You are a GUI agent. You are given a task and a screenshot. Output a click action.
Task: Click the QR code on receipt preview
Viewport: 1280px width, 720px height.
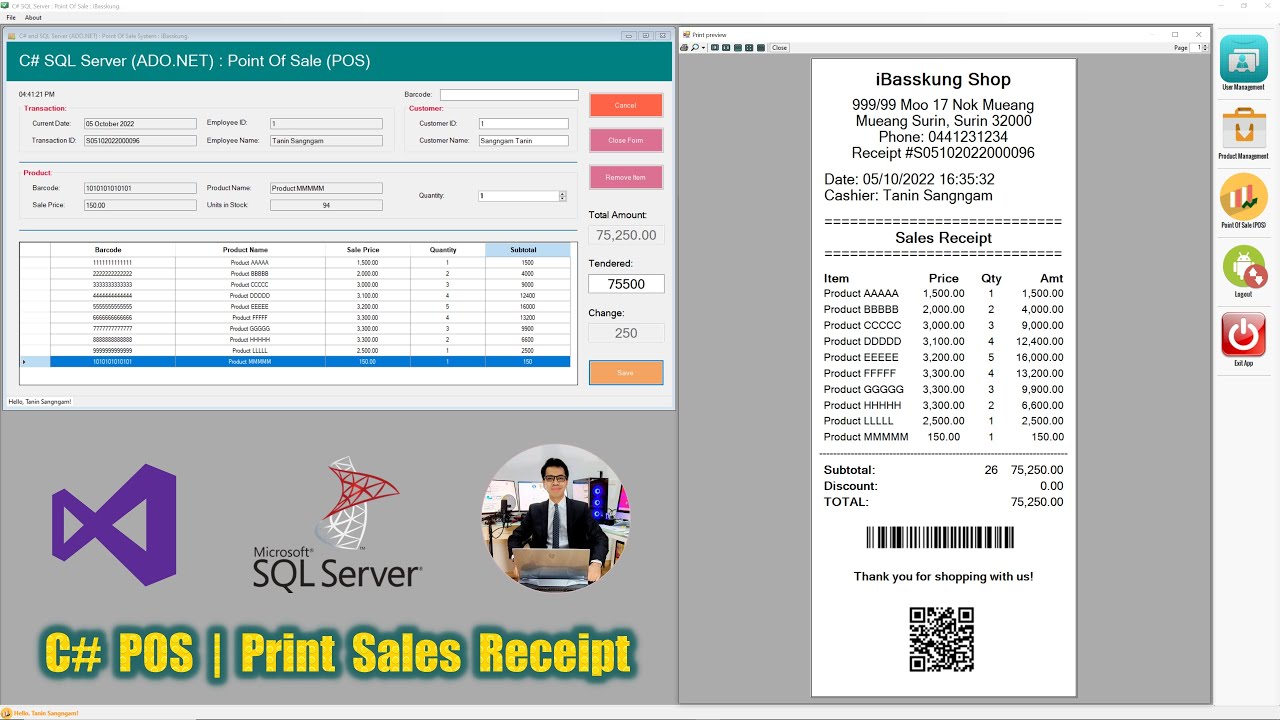(x=941, y=639)
